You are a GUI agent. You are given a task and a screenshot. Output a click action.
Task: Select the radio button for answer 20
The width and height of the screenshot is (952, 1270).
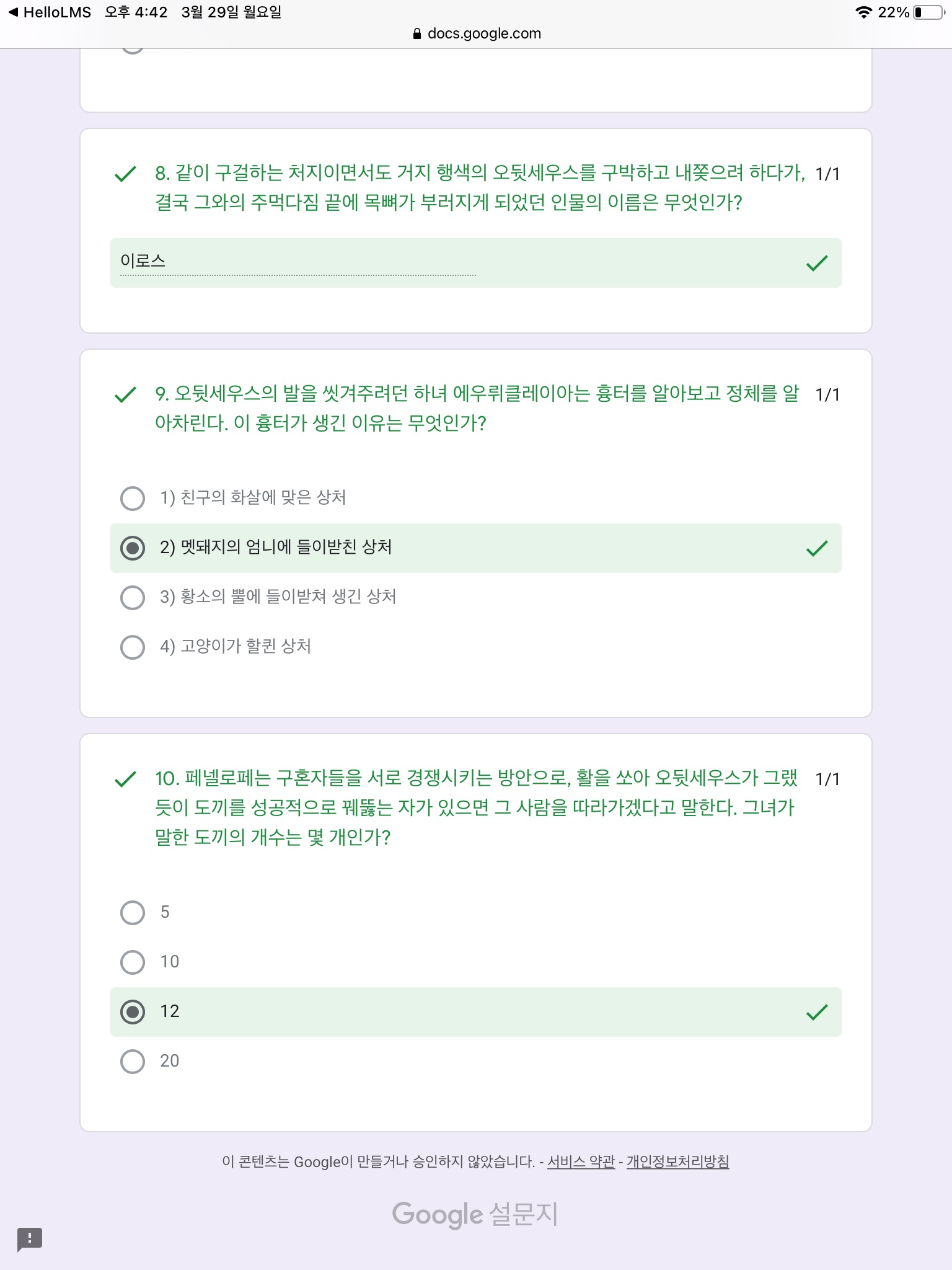(133, 1061)
